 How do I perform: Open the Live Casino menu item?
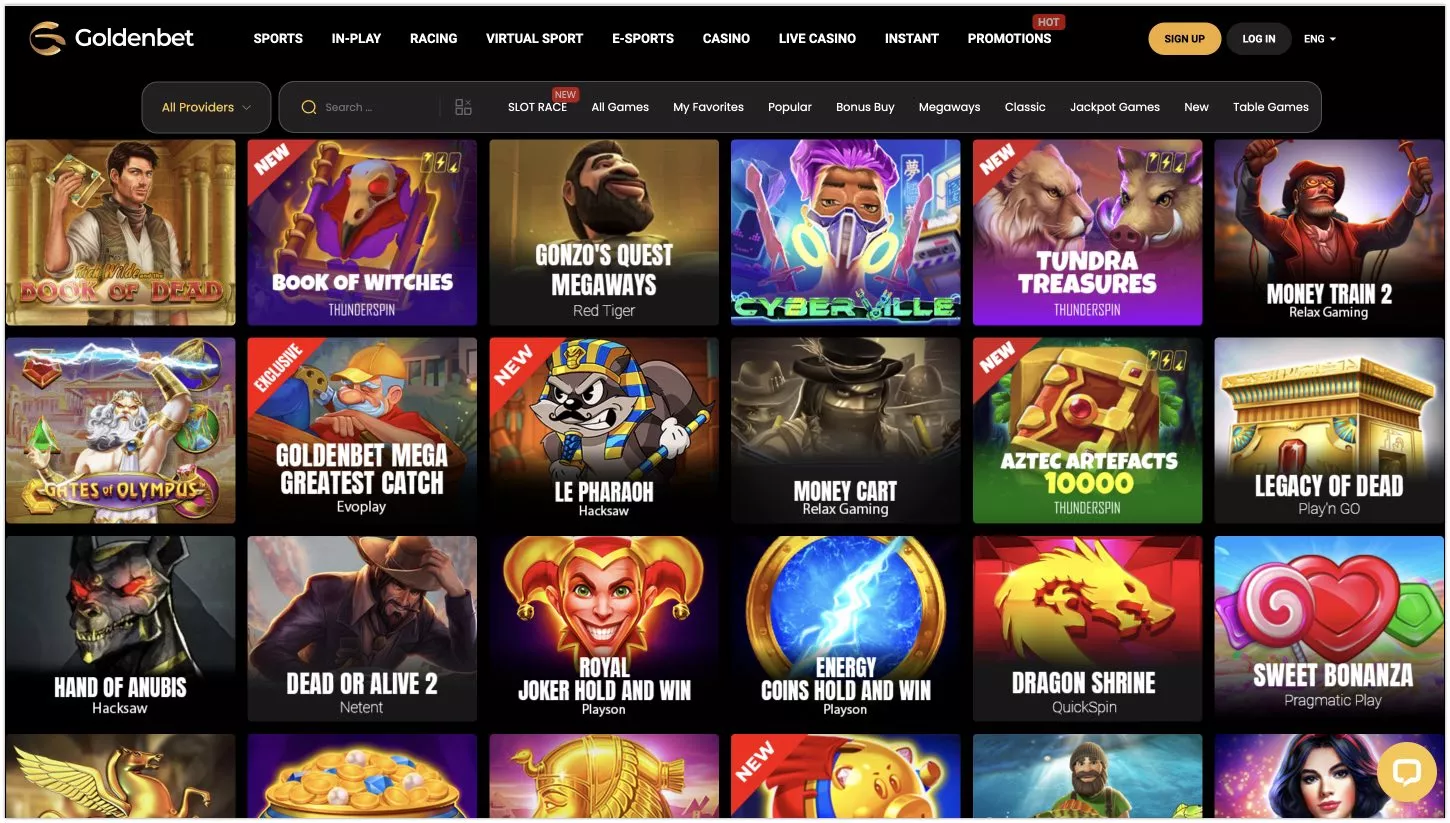click(817, 38)
